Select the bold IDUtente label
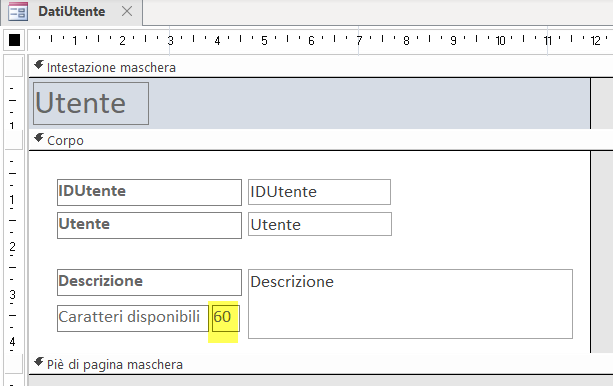Screen dimensions: 613x386 pyautogui.click(x=149, y=192)
